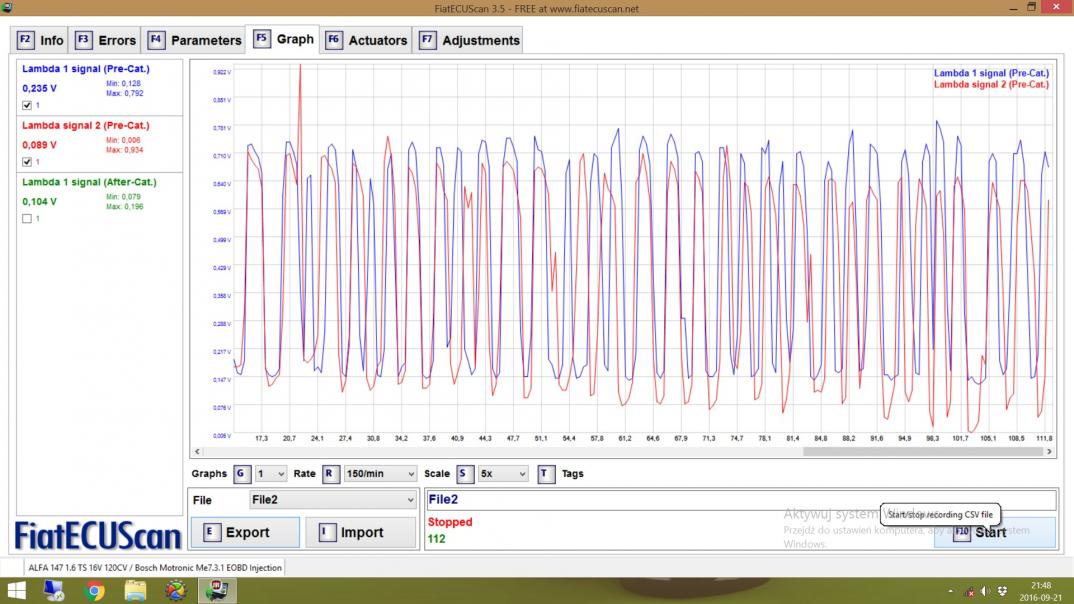
Task: Switch to the Errors tab
Action: tap(106, 40)
